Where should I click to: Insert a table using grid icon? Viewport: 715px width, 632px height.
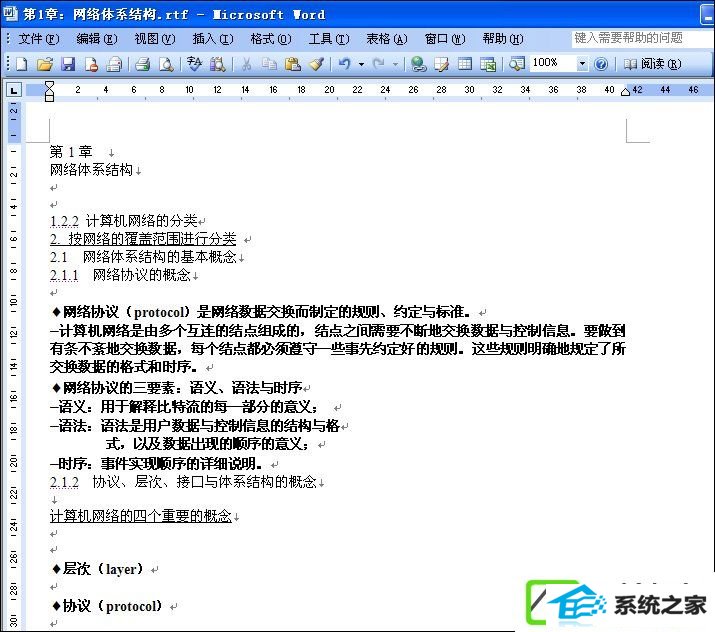click(465, 64)
